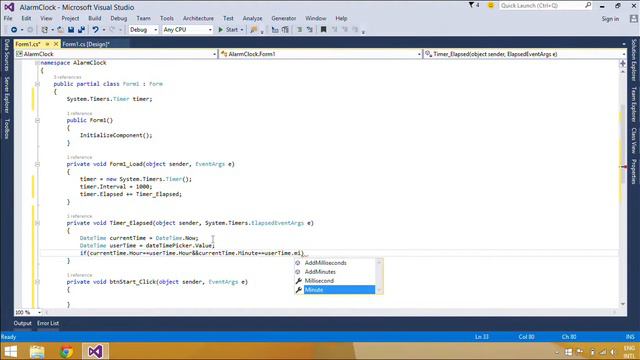Click the IntelliSense list scrollbar

(x=379, y=276)
